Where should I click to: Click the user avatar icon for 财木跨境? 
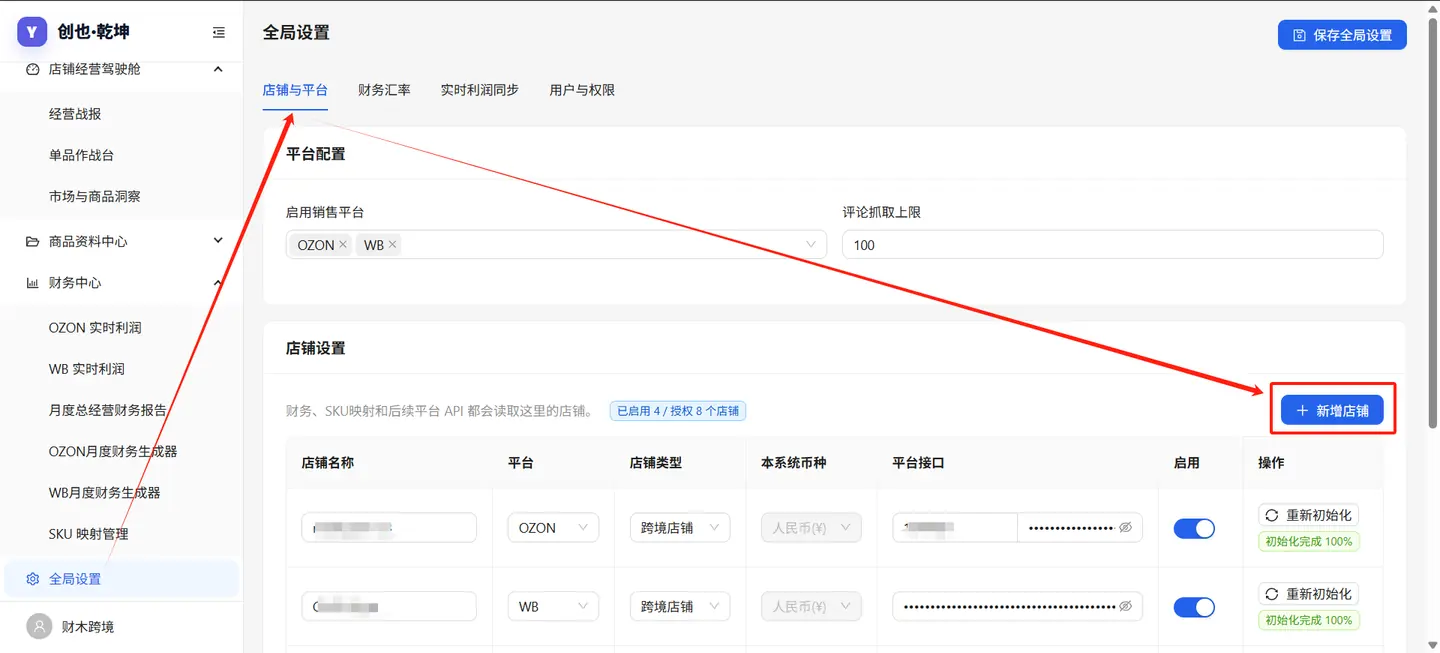tap(39, 627)
